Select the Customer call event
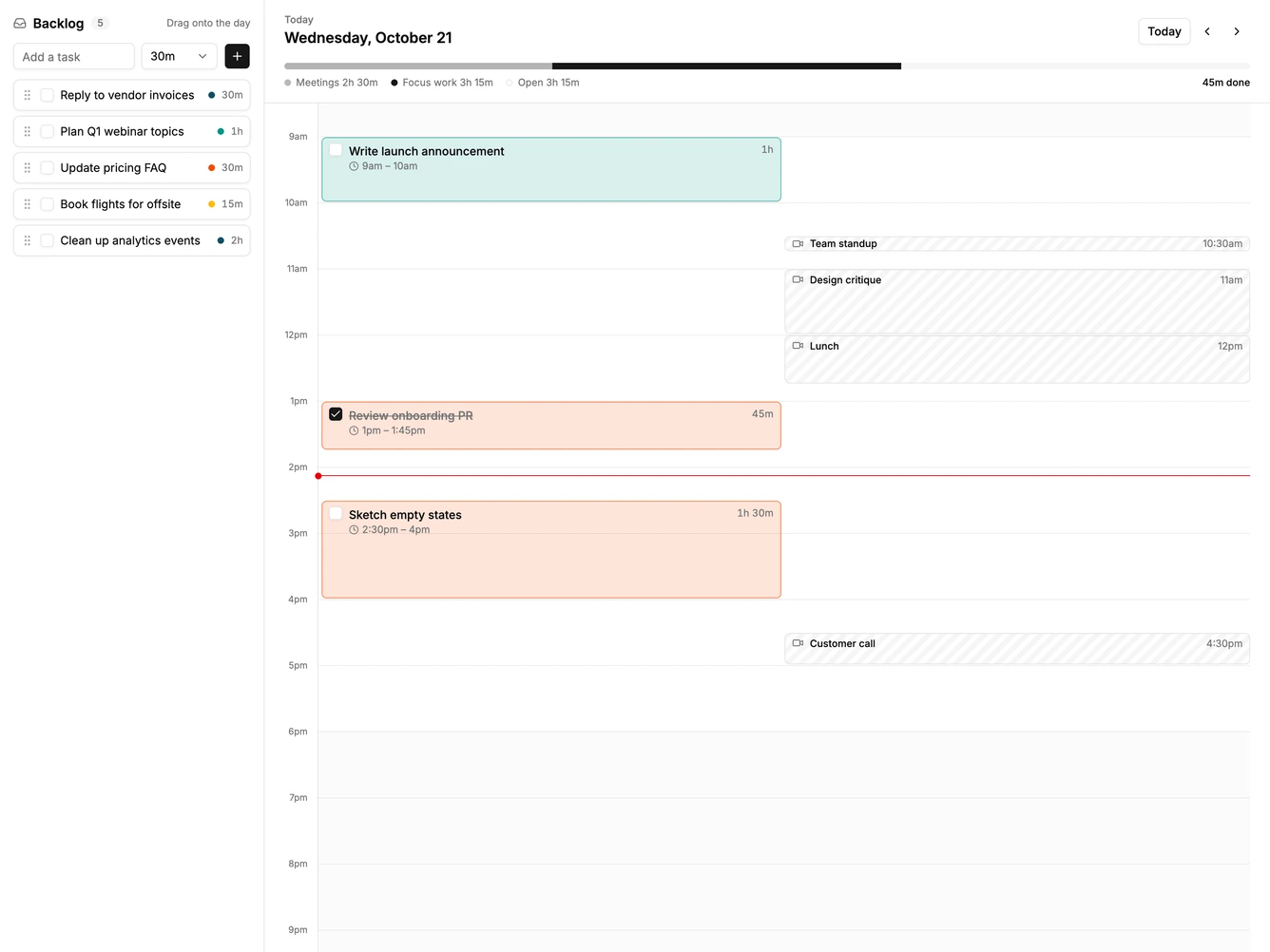This screenshot has width=1270, height=952. (x=1017, y=648)
